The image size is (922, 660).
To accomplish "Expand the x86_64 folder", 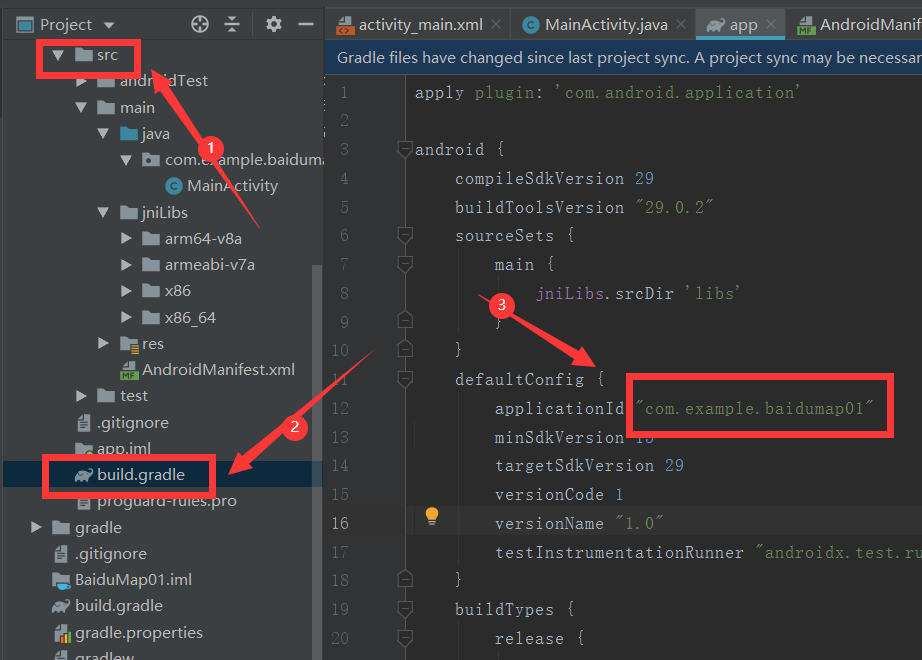I will tap(126, 317).
